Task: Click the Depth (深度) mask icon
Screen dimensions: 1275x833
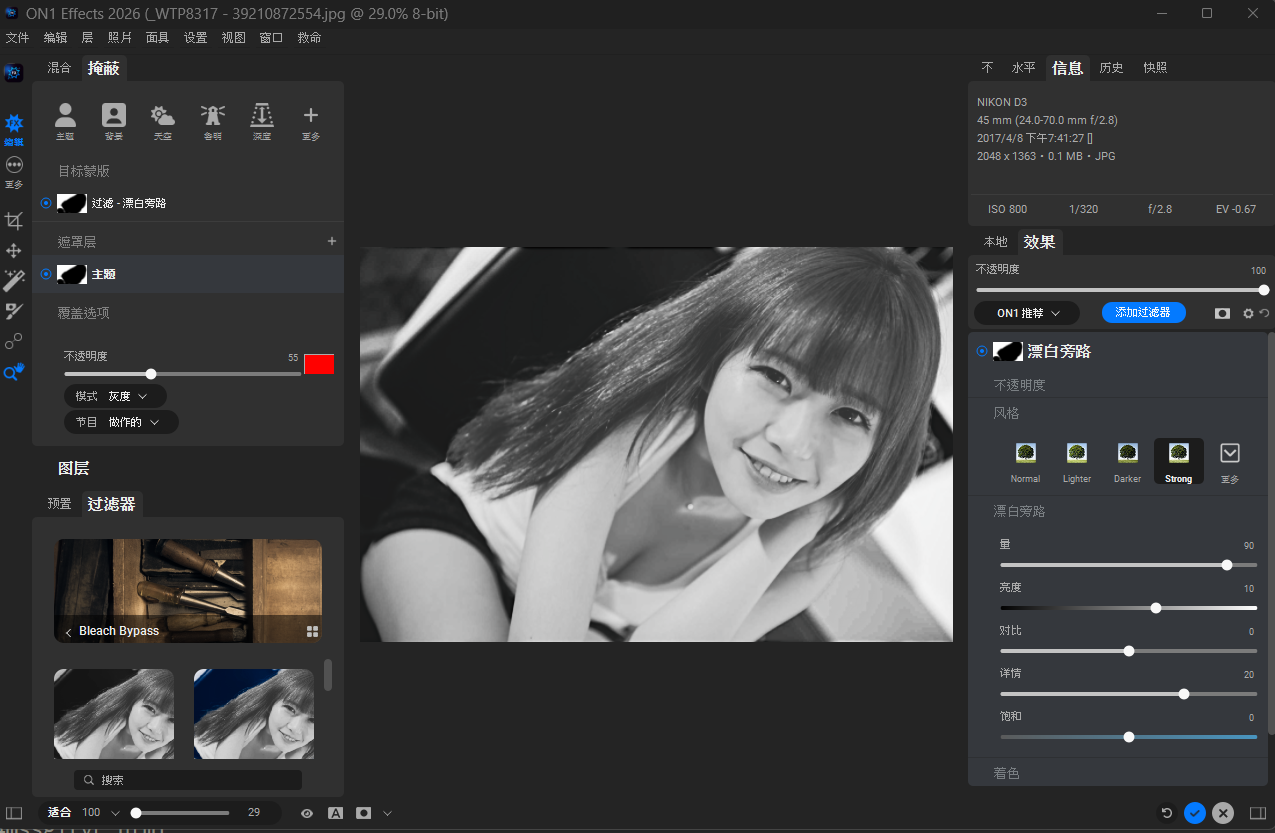Action: 262,116
